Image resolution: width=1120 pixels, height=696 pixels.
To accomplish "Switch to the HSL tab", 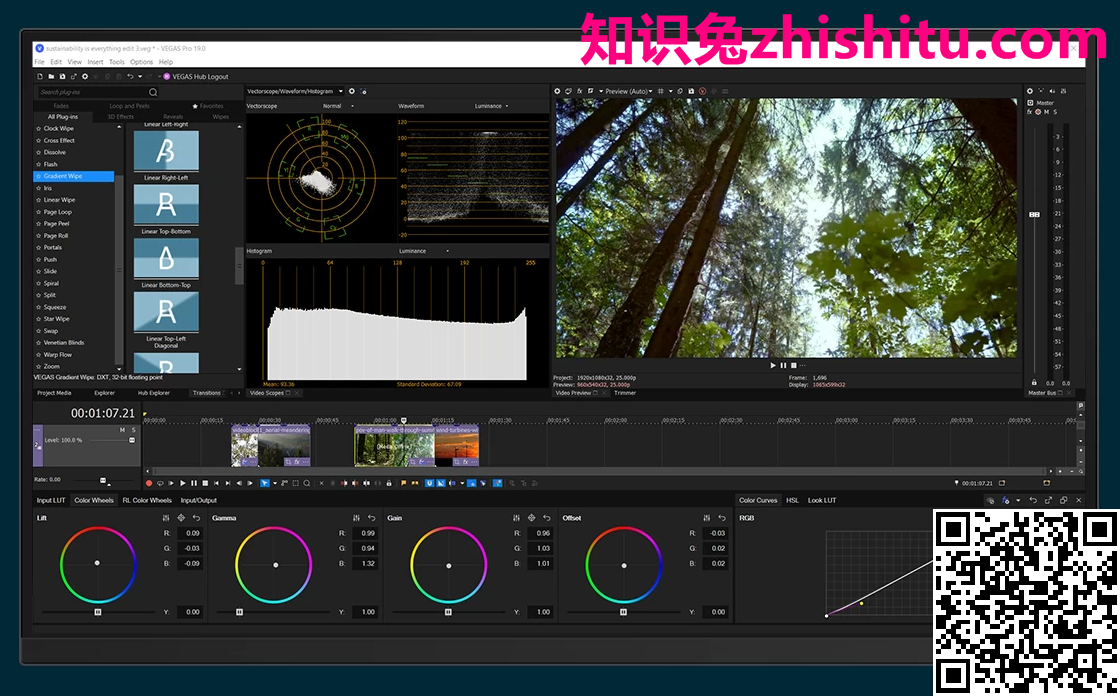I will pos(792,500).
